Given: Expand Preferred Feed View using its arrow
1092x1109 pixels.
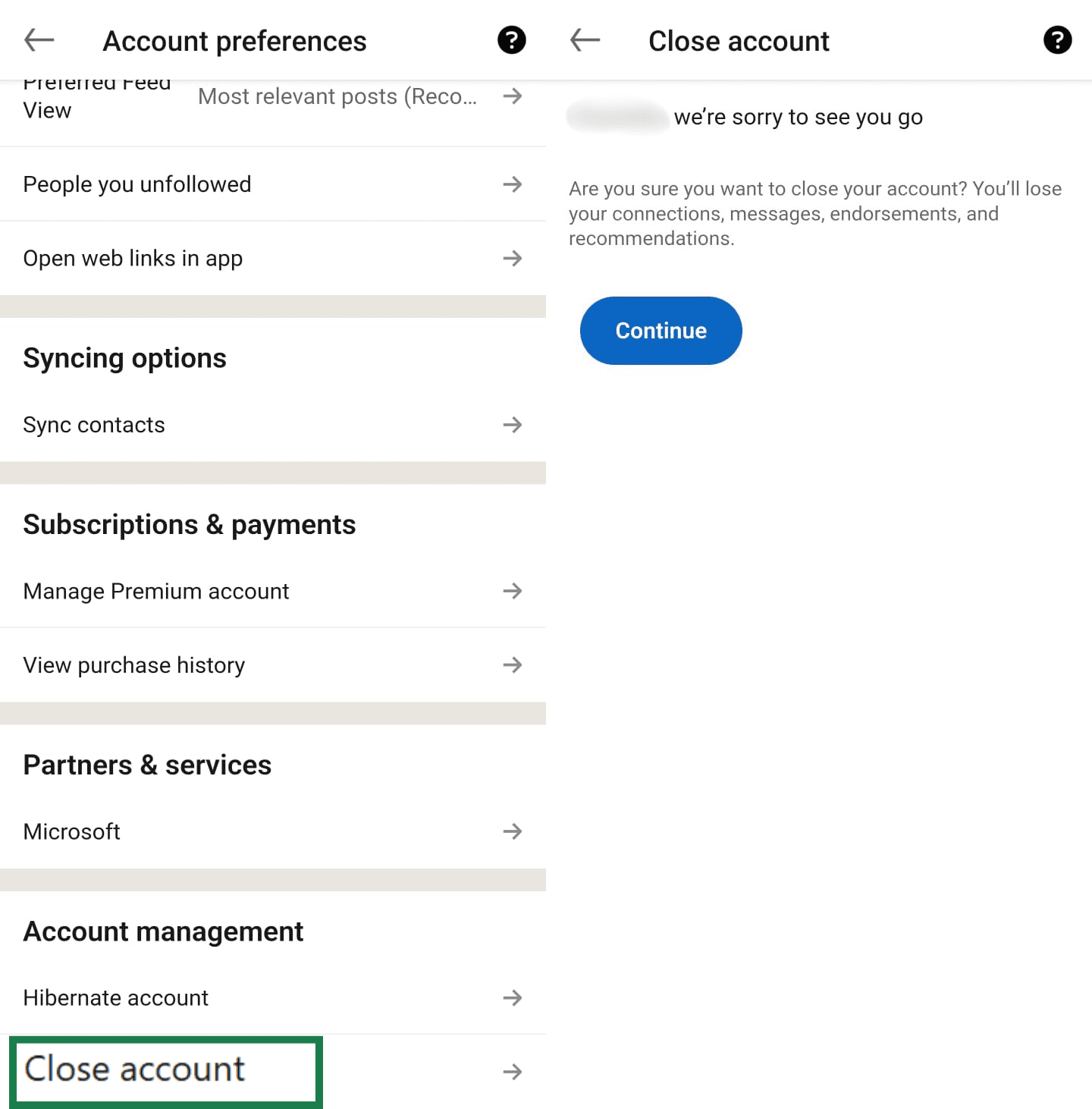Looking at the screenshot, I should pos(513,96).
